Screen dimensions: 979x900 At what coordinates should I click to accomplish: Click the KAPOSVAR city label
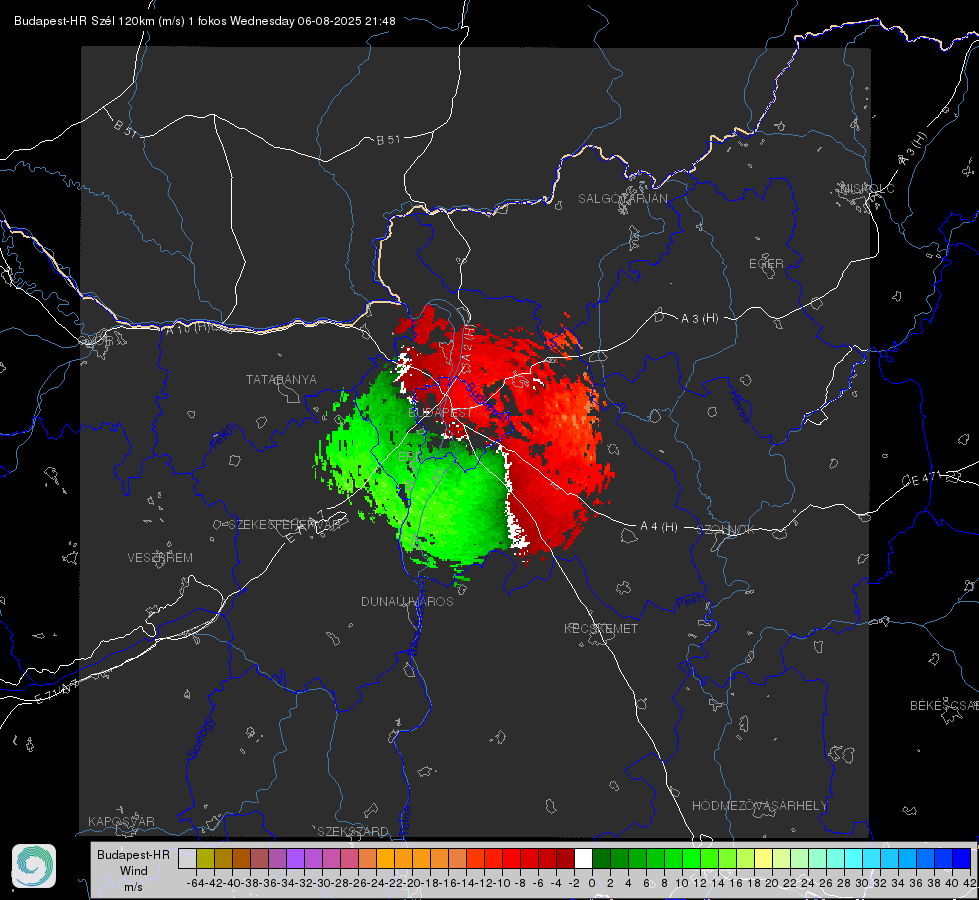(x=121, y=821)
